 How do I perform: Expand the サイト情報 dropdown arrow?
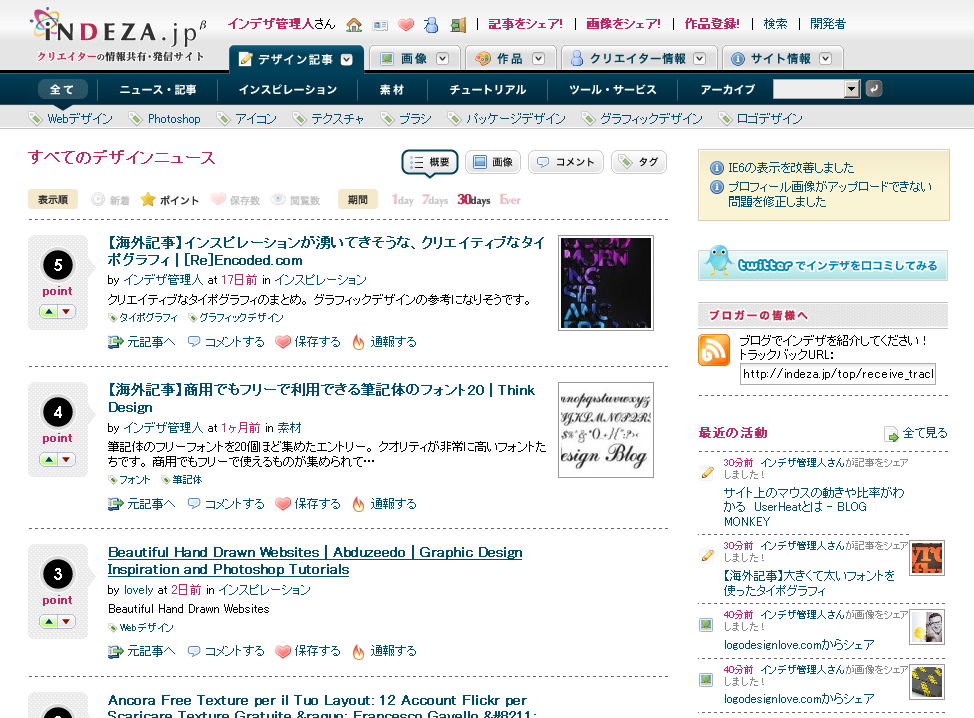click(x=826, y=58)
